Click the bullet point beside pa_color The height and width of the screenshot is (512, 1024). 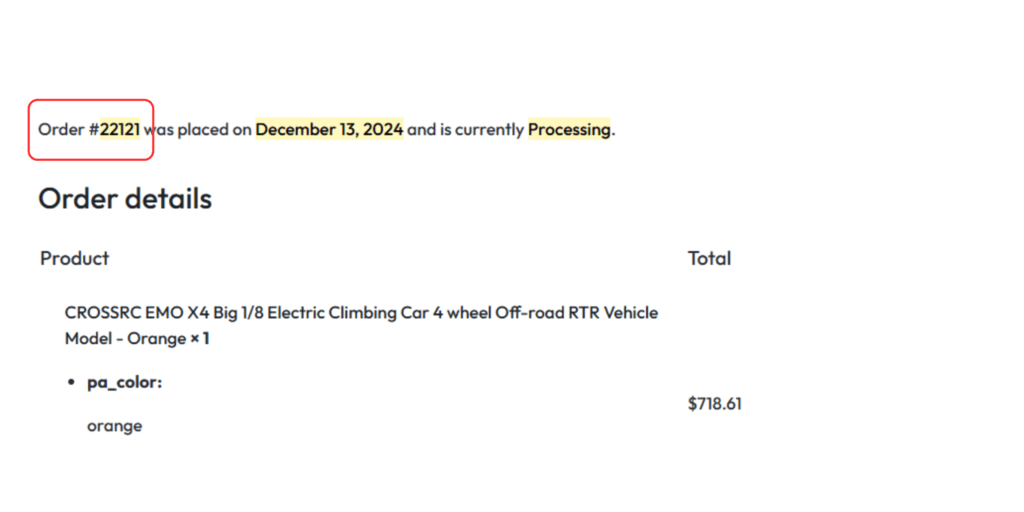(x=71, y=383)
